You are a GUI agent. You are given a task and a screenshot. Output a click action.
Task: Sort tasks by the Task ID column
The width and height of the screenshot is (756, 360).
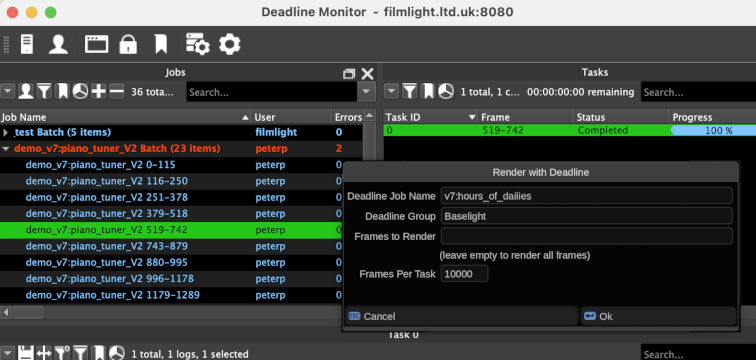tap(430, 117)
